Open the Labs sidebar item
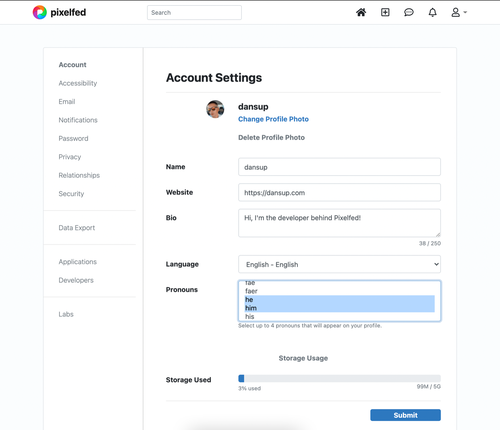This screenshot has width=500, height=430. click(66, 314)
